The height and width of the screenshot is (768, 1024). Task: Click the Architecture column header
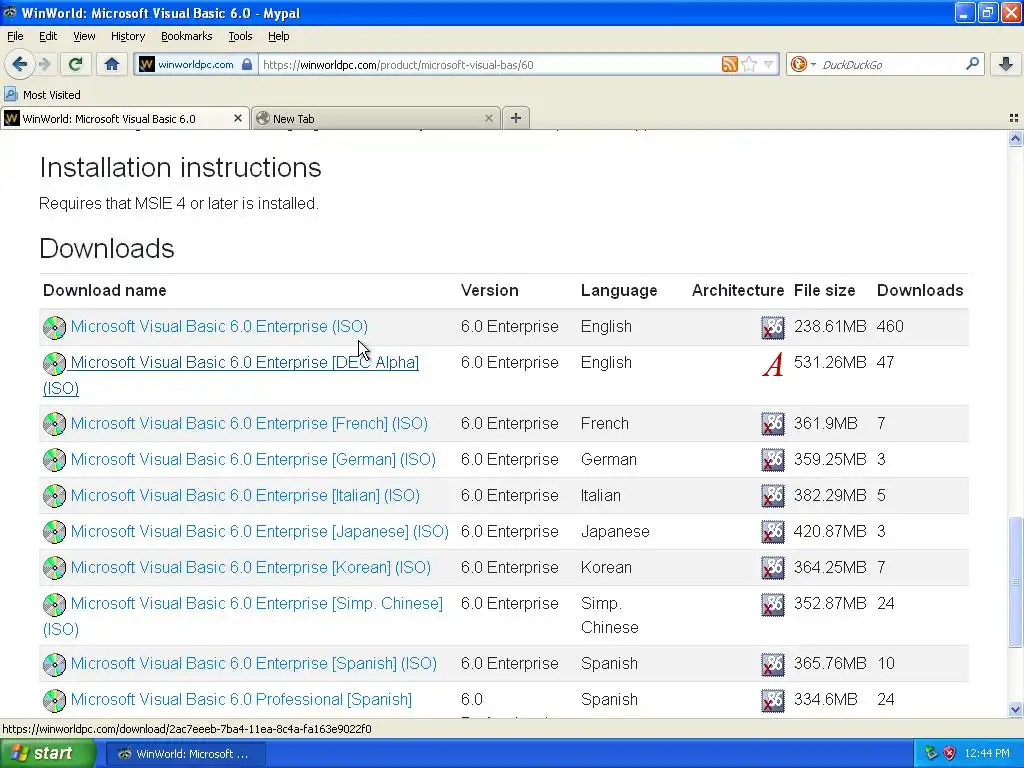point(738,291)
